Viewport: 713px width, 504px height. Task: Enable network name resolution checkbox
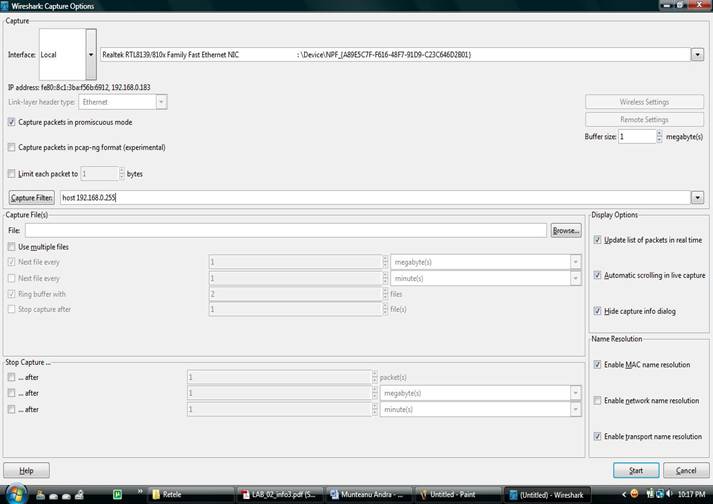(x=597, y=400)
